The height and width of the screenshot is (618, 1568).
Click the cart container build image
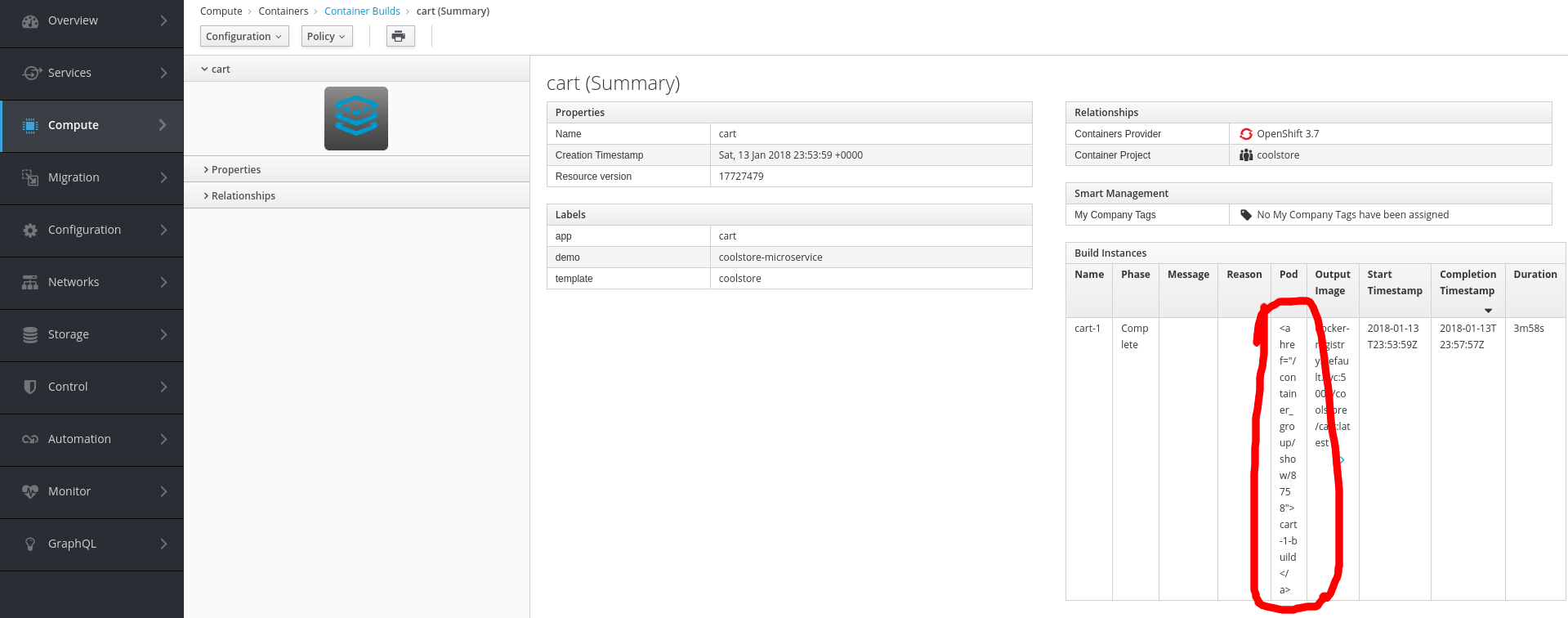(356, 119)
